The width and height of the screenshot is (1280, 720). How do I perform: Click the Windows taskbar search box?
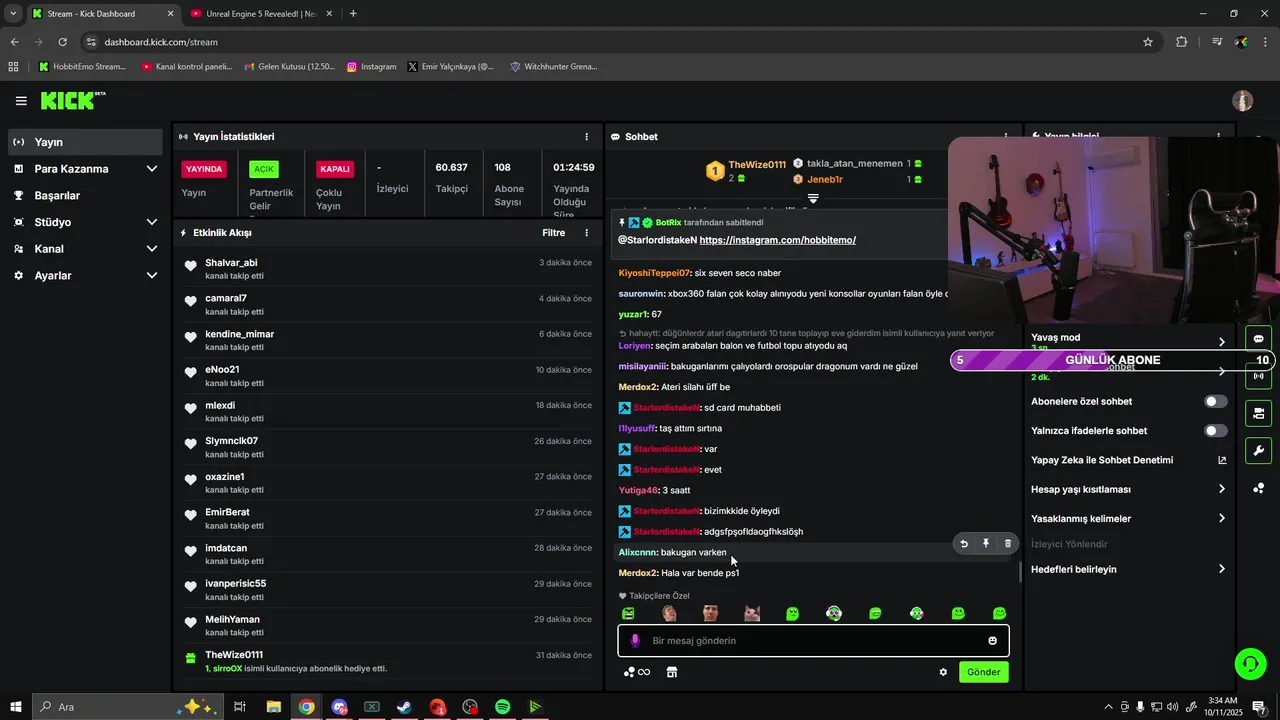(x=127, y=707)
